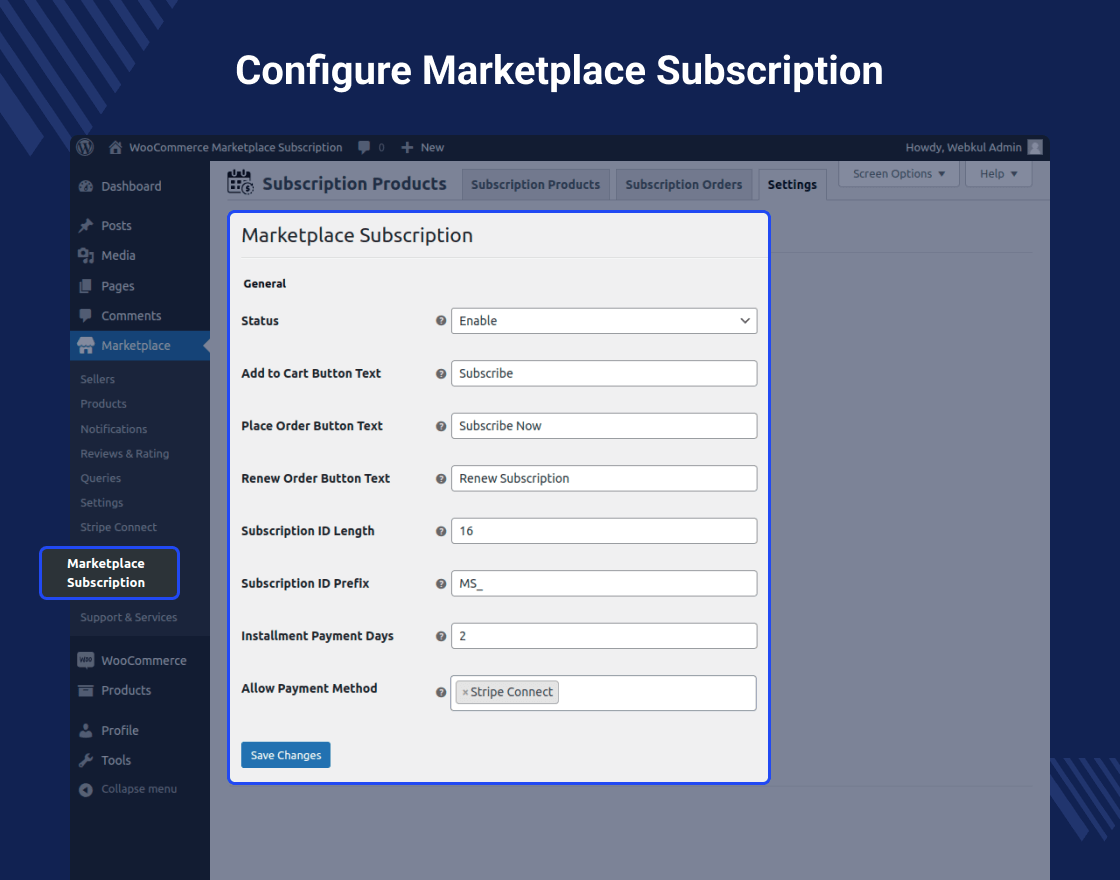This screenshot has width=1120, height=880.
Task: Click the WordPress logo icon
Action: pyautogui.click(x=86, y=147)
